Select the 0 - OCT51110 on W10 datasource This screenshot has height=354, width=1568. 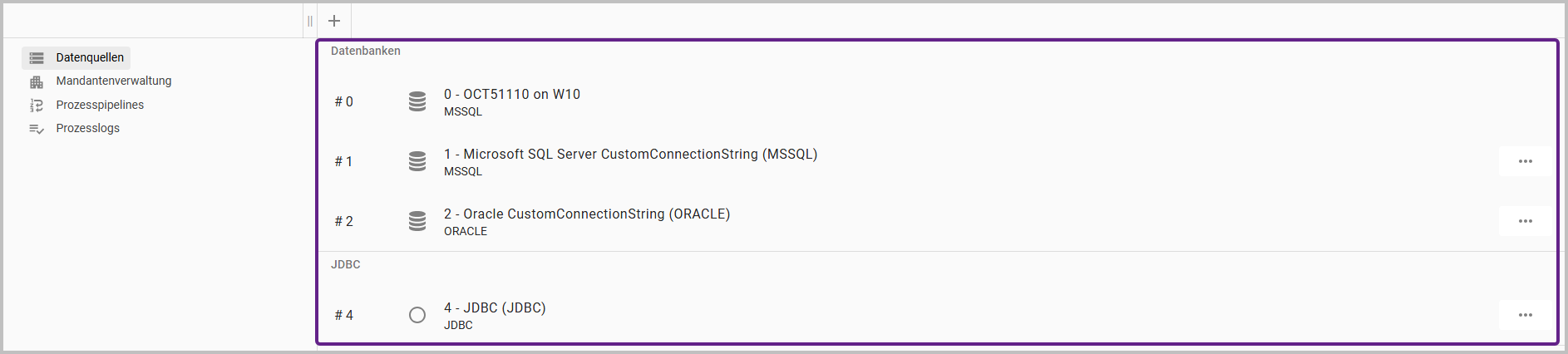[512, 95]
